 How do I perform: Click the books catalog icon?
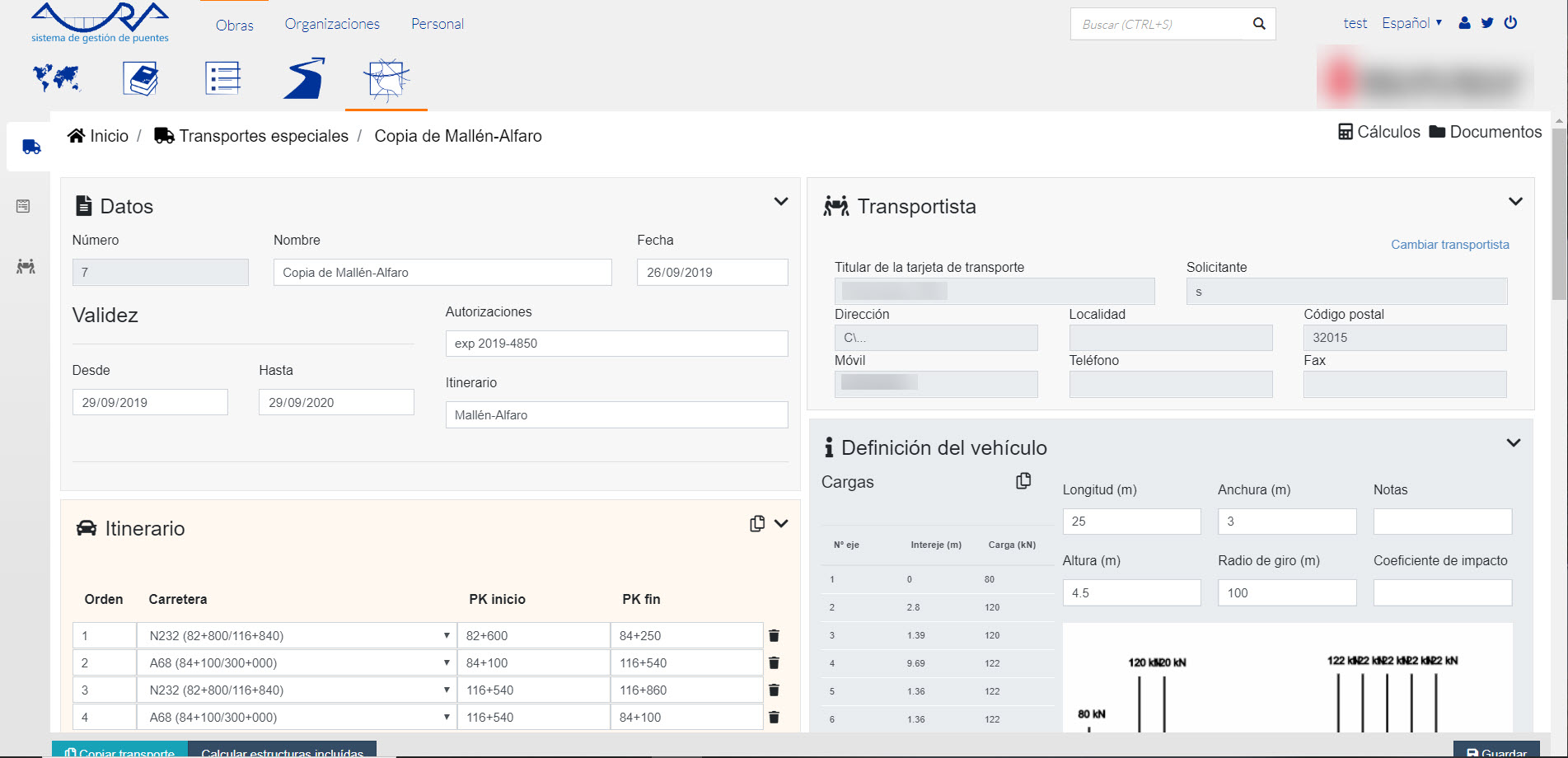(140, 79)
